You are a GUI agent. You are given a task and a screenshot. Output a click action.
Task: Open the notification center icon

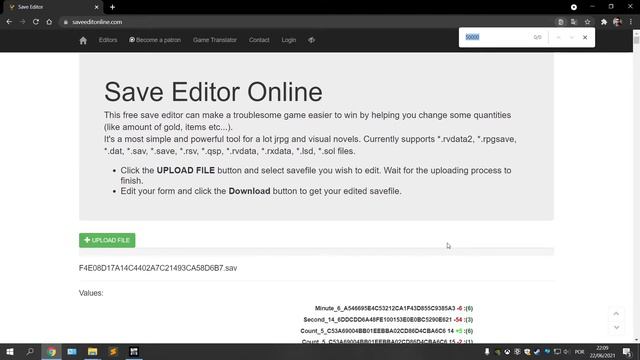tap(627, 352)
